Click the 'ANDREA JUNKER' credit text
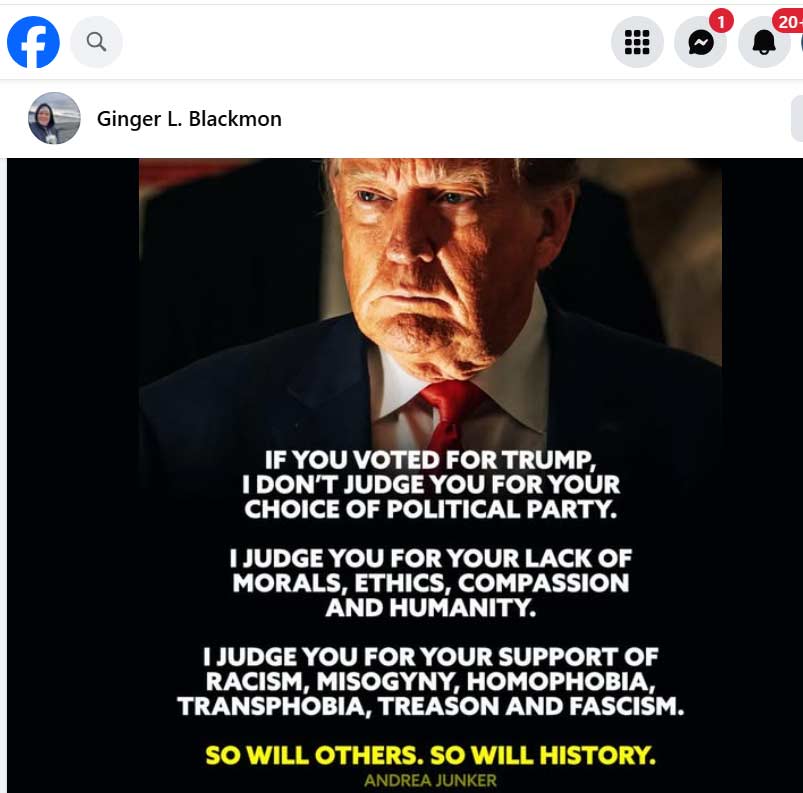This screenshot has height=793, width=803. click(431, 781)
